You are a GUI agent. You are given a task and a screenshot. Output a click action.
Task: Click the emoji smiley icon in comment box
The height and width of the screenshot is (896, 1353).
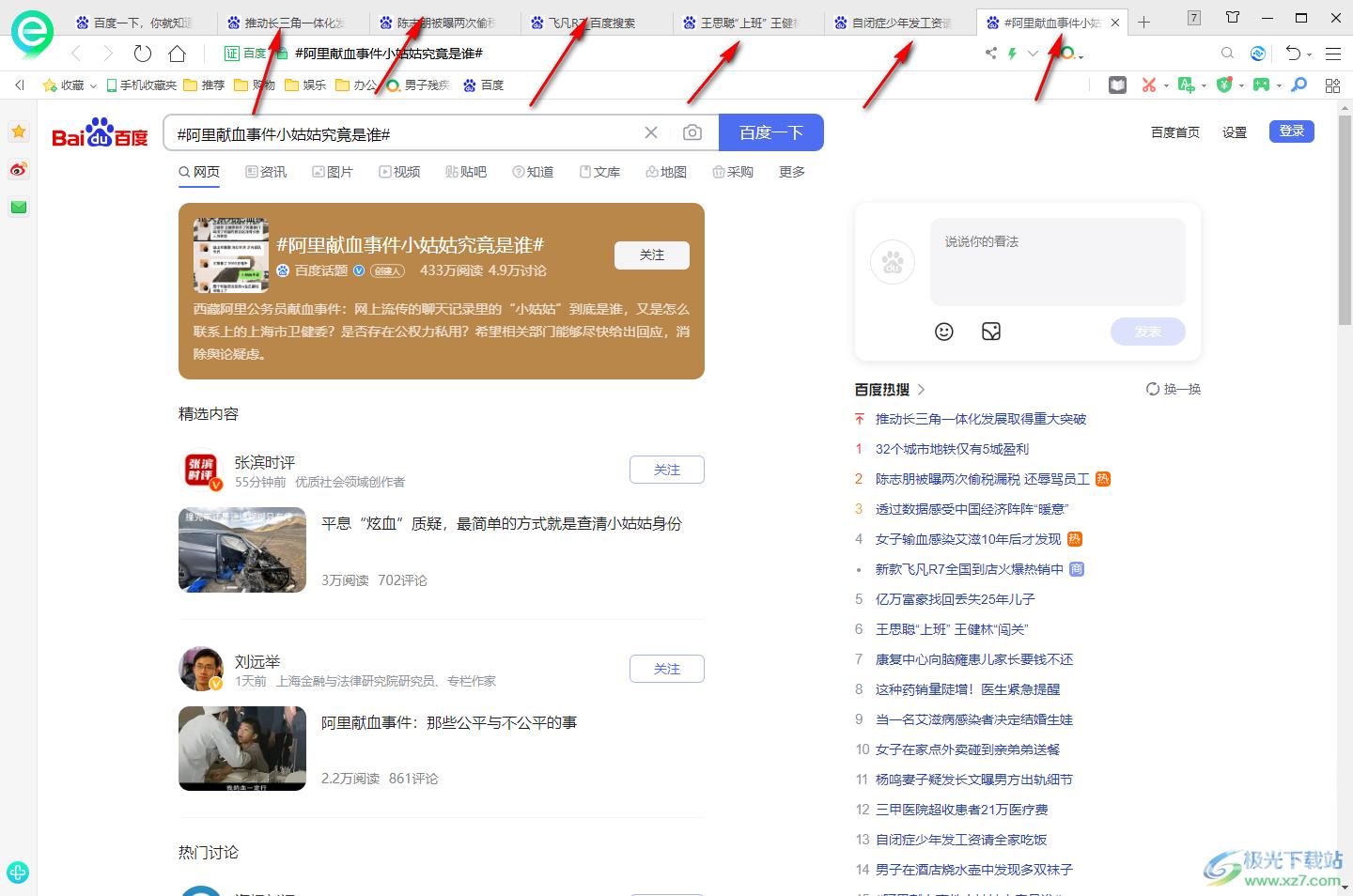(944, 332)
